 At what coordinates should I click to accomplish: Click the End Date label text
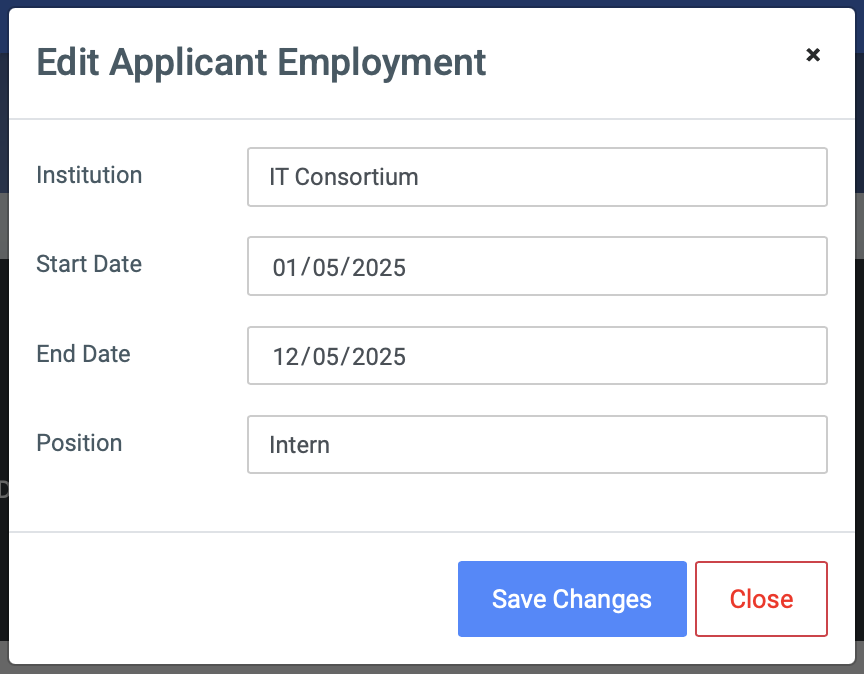coord(83,354)
